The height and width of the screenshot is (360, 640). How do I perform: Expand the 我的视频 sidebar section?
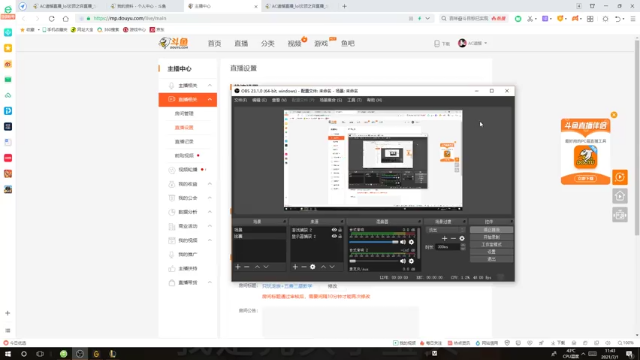[x=210, y=240]
